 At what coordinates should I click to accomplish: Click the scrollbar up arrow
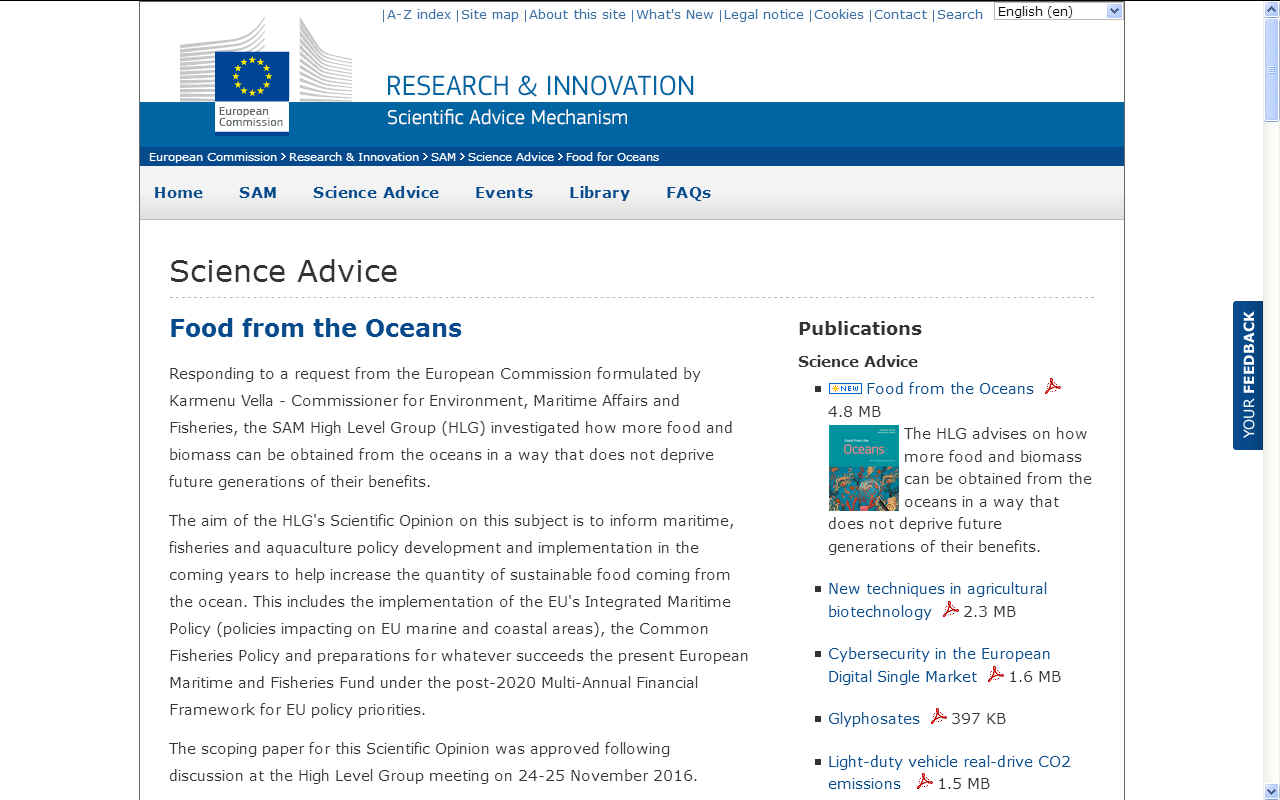coord(1271,8)
